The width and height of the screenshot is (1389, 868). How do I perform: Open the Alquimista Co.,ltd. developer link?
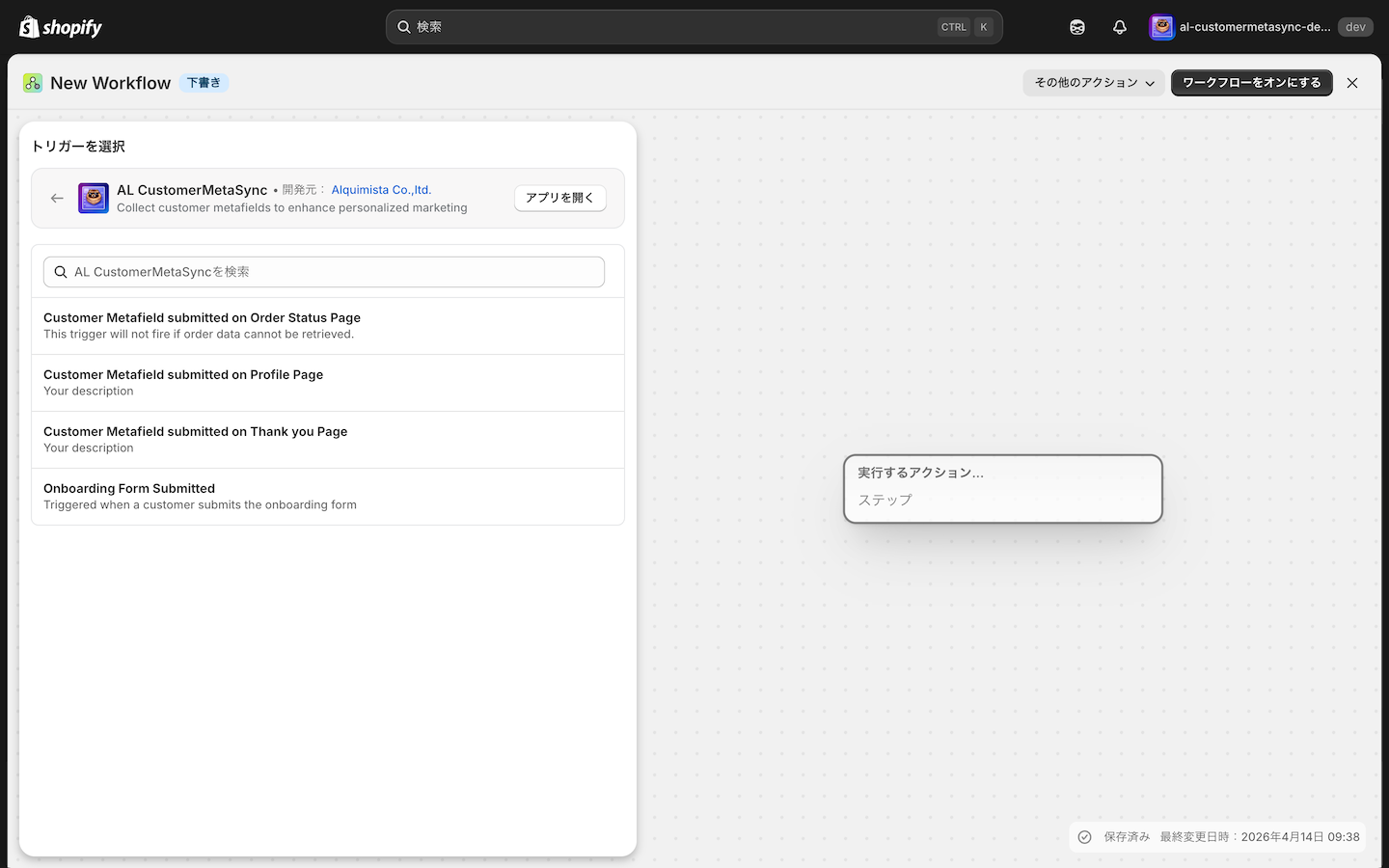tap(381, 190)
